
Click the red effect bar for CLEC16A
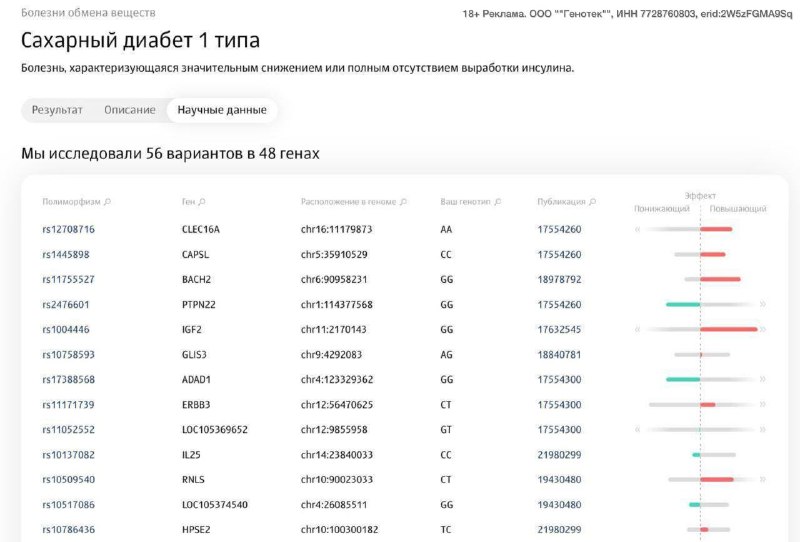(x=716, y=229)
